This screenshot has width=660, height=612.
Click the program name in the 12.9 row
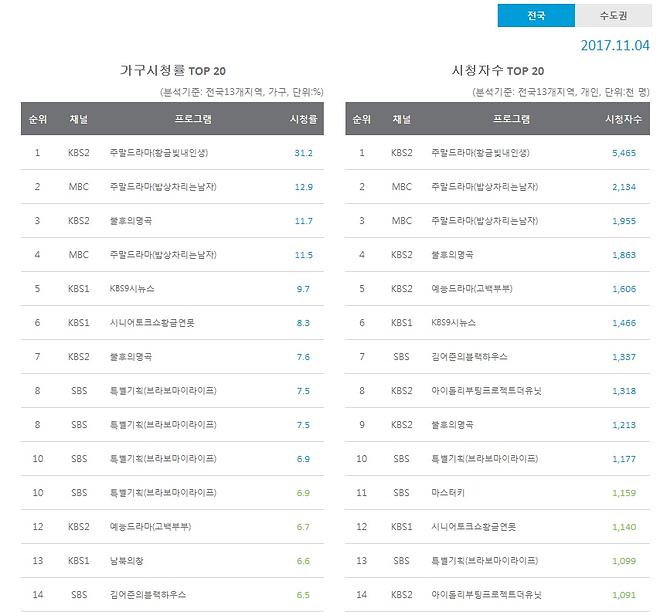pos(163,186)
